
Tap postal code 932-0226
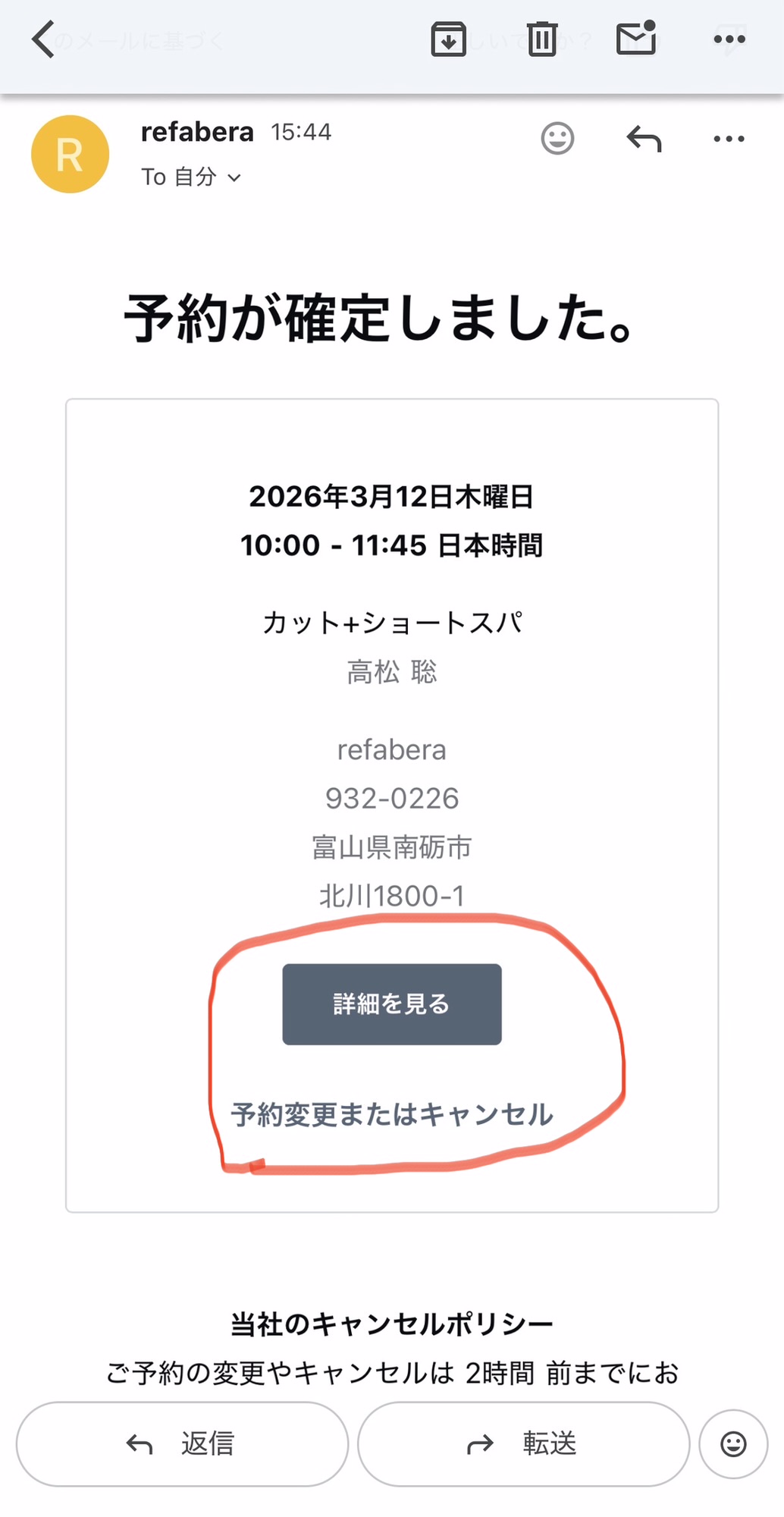[392, 799]
